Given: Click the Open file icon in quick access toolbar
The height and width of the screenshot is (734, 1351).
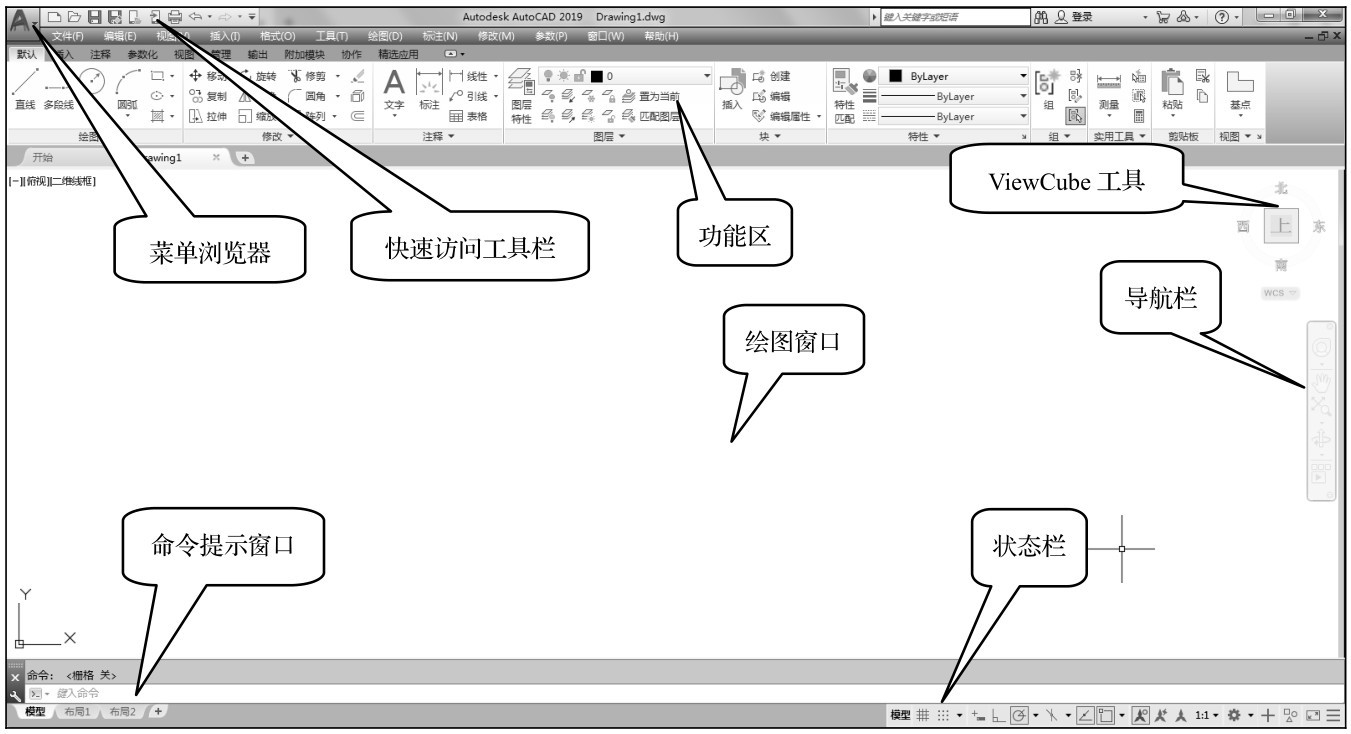Looking at the screenshot, I should [74, 16].
